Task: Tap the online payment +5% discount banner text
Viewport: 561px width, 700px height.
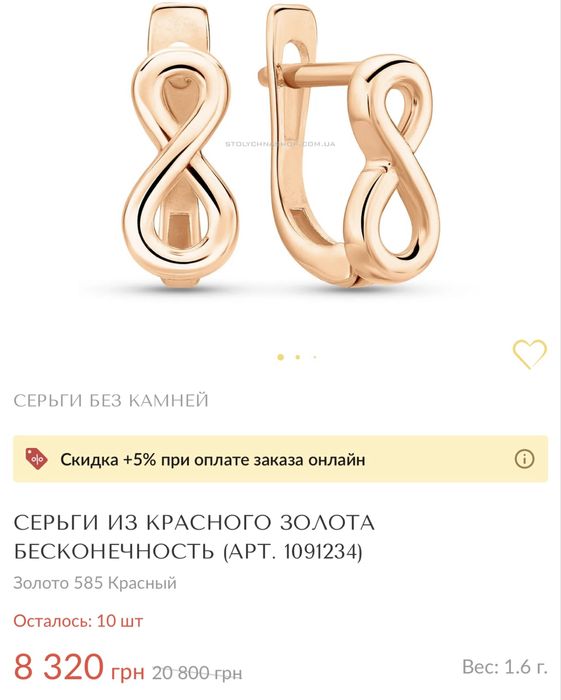Action: pyautogui.click(x=213, y=459)
